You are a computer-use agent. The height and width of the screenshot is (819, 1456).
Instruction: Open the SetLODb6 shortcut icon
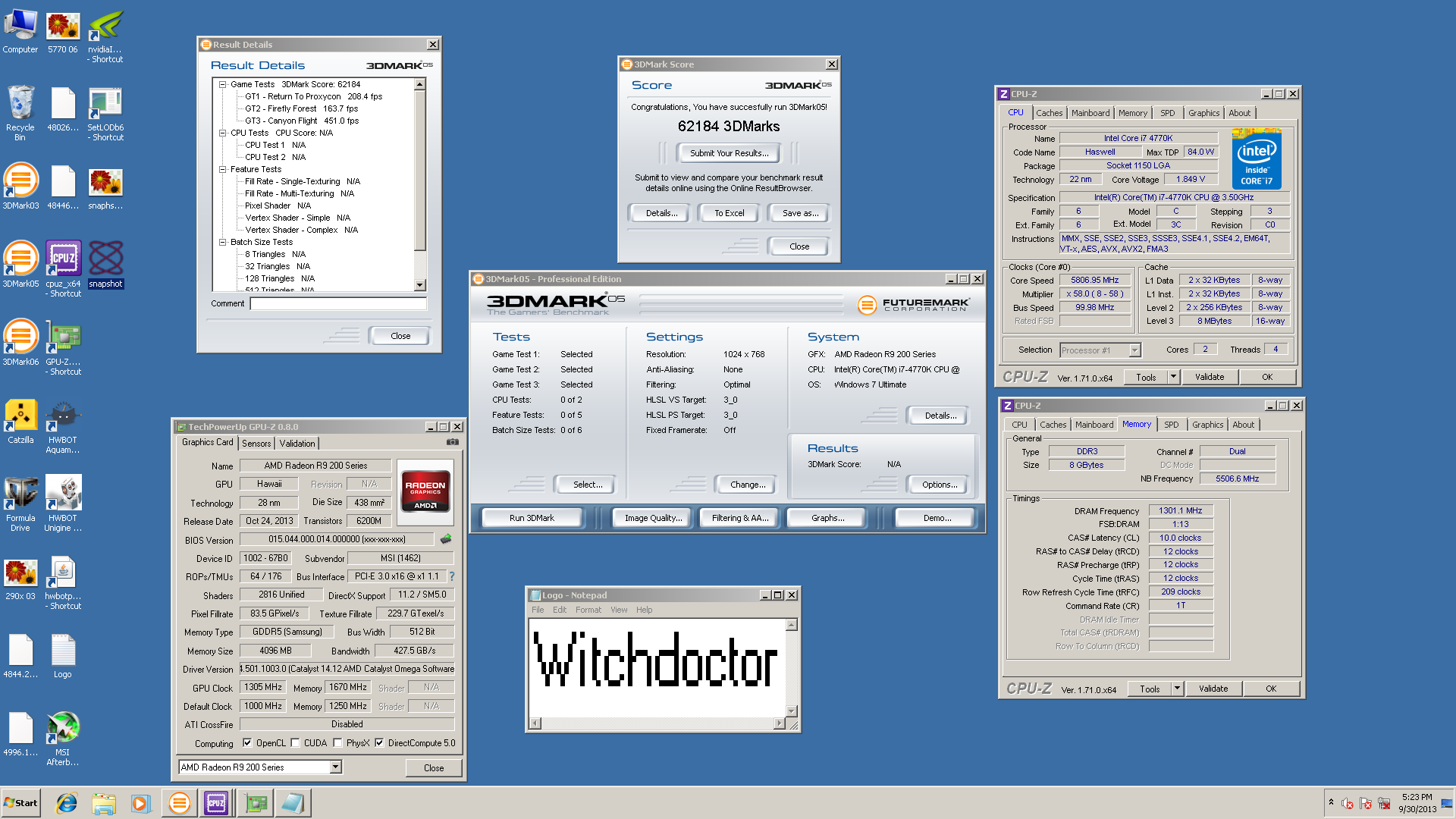point(105,115)
